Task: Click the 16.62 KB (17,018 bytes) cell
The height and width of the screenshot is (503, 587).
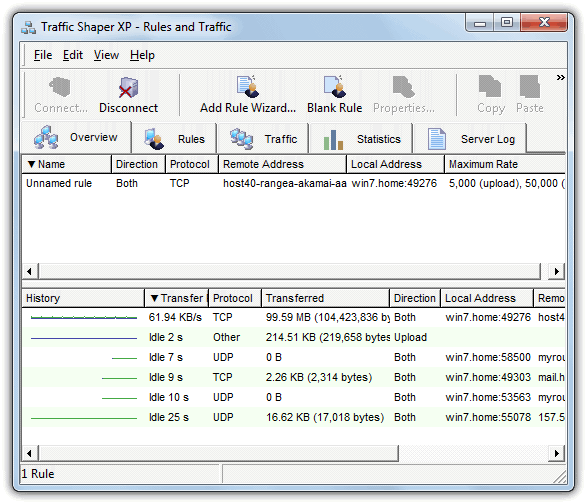Action: click(325, 417)
